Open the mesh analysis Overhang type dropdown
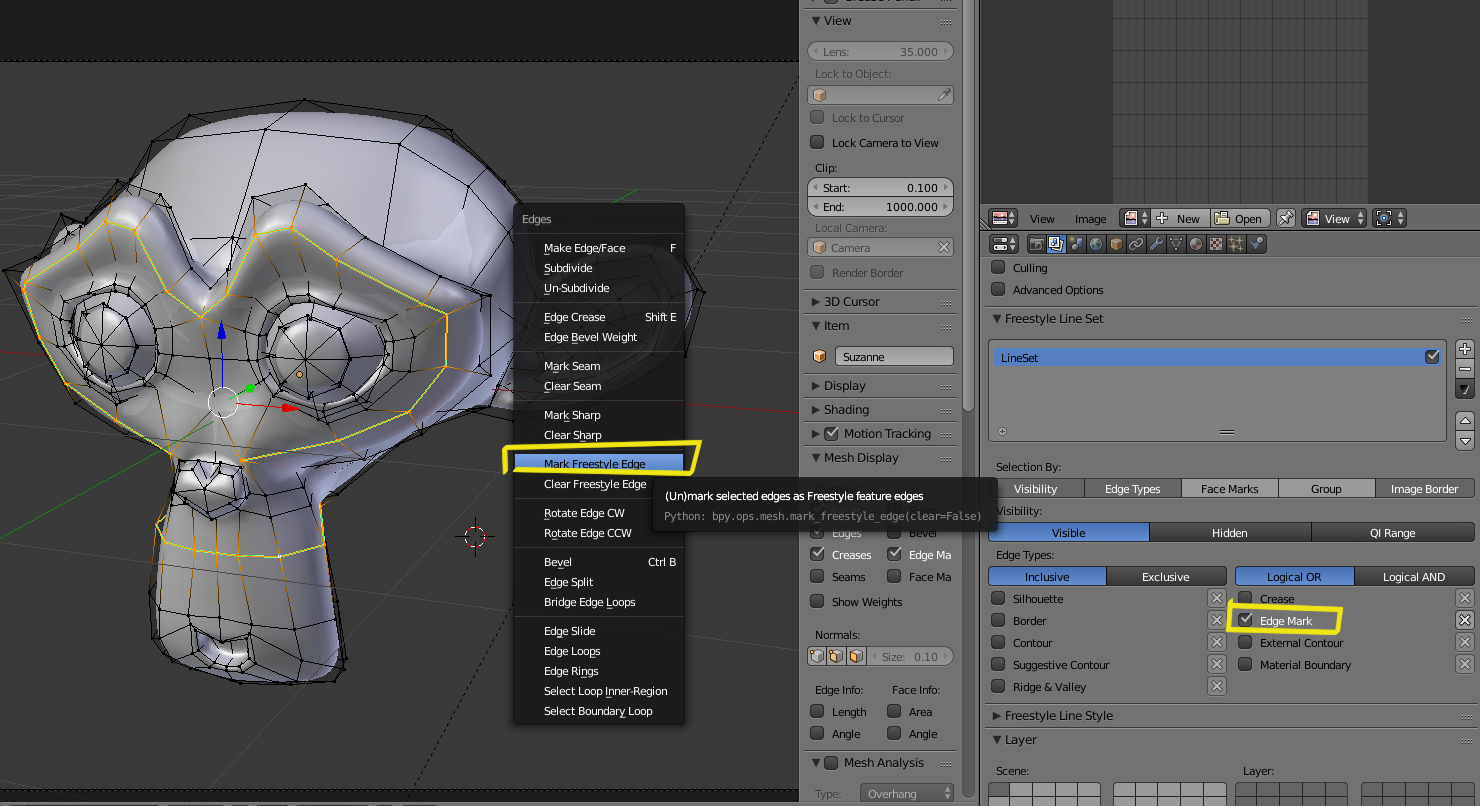The width and height of the screenshot is (1480, 806). tap(907, 794)
